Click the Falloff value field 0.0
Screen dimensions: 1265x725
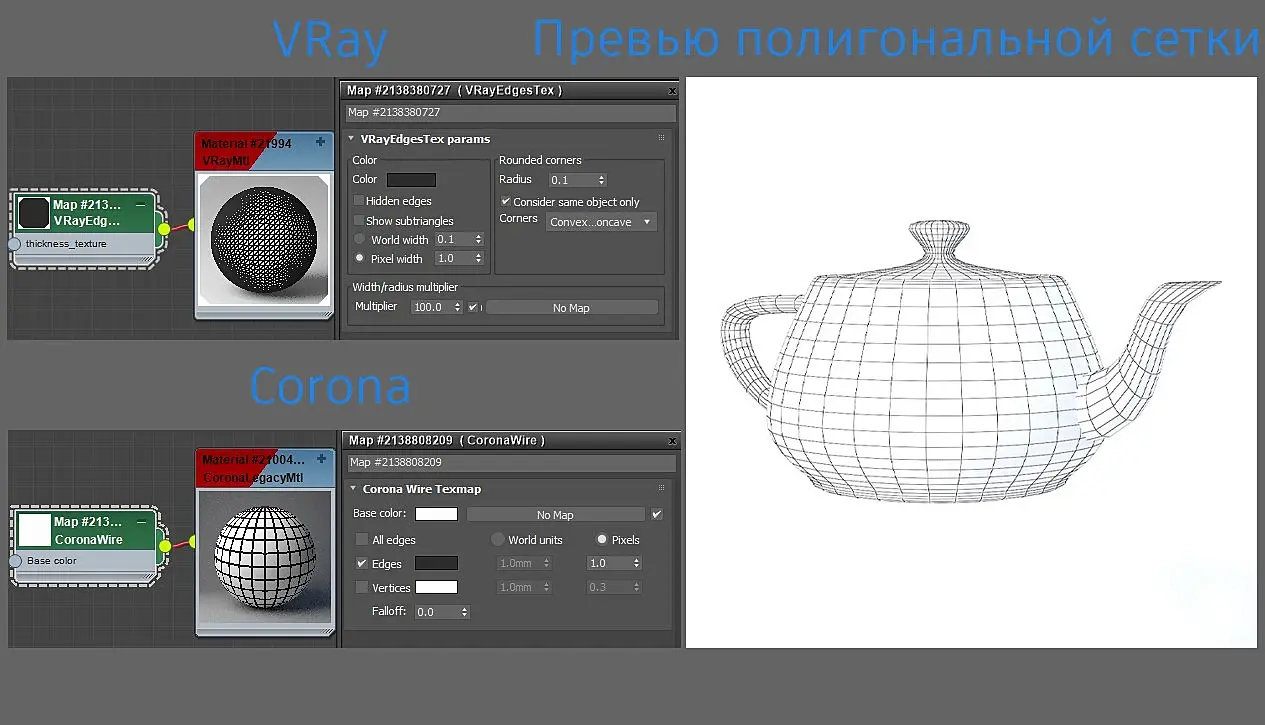pyautogui.click(x=436, y=611)
